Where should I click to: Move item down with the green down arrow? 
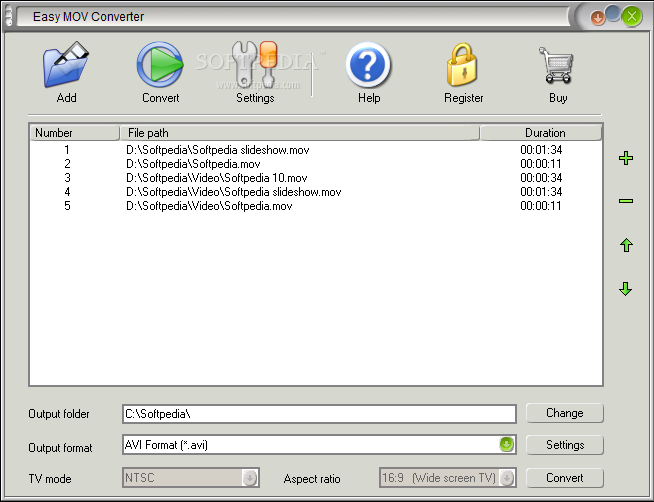626,289
